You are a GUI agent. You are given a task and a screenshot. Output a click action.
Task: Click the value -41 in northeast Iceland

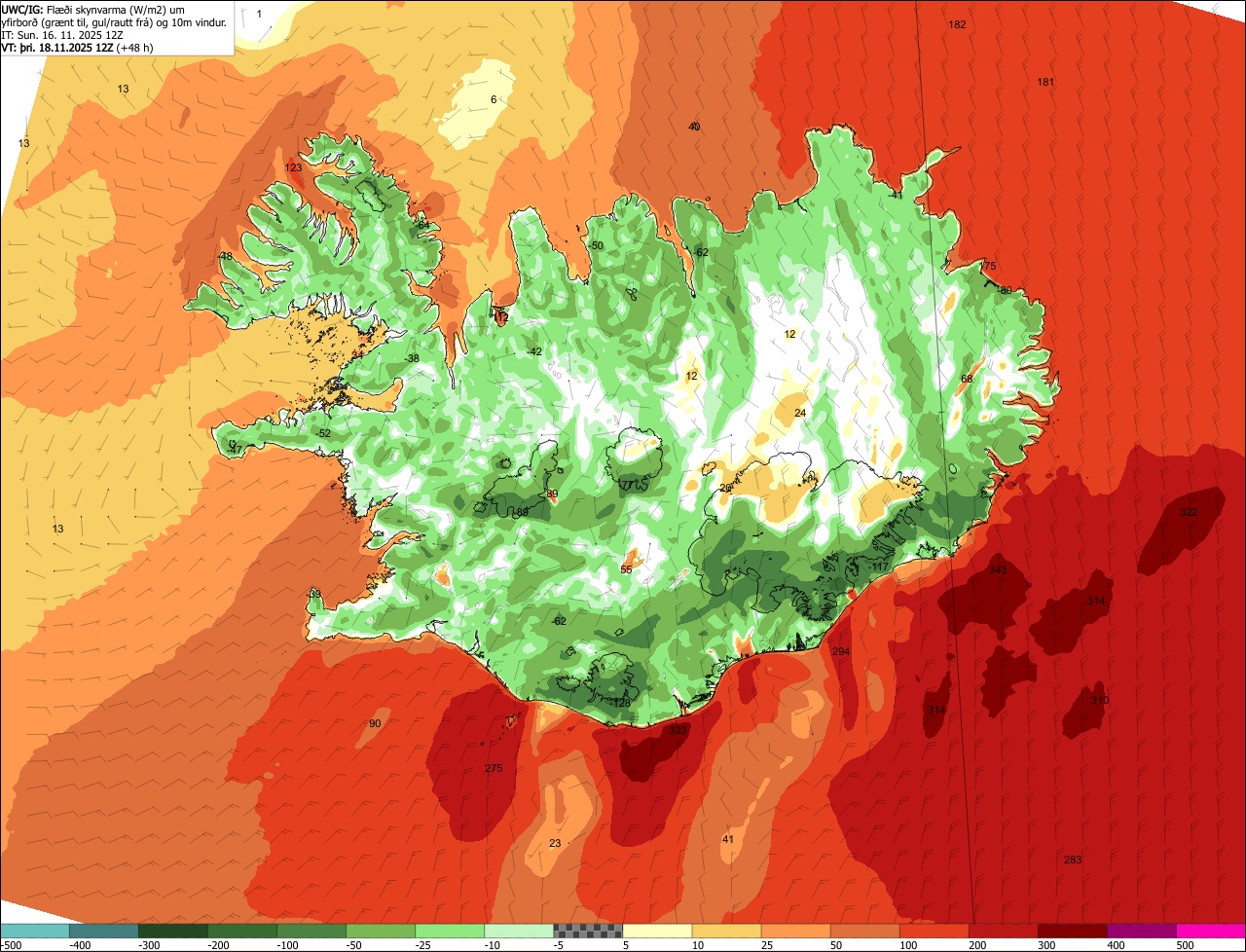896,195
